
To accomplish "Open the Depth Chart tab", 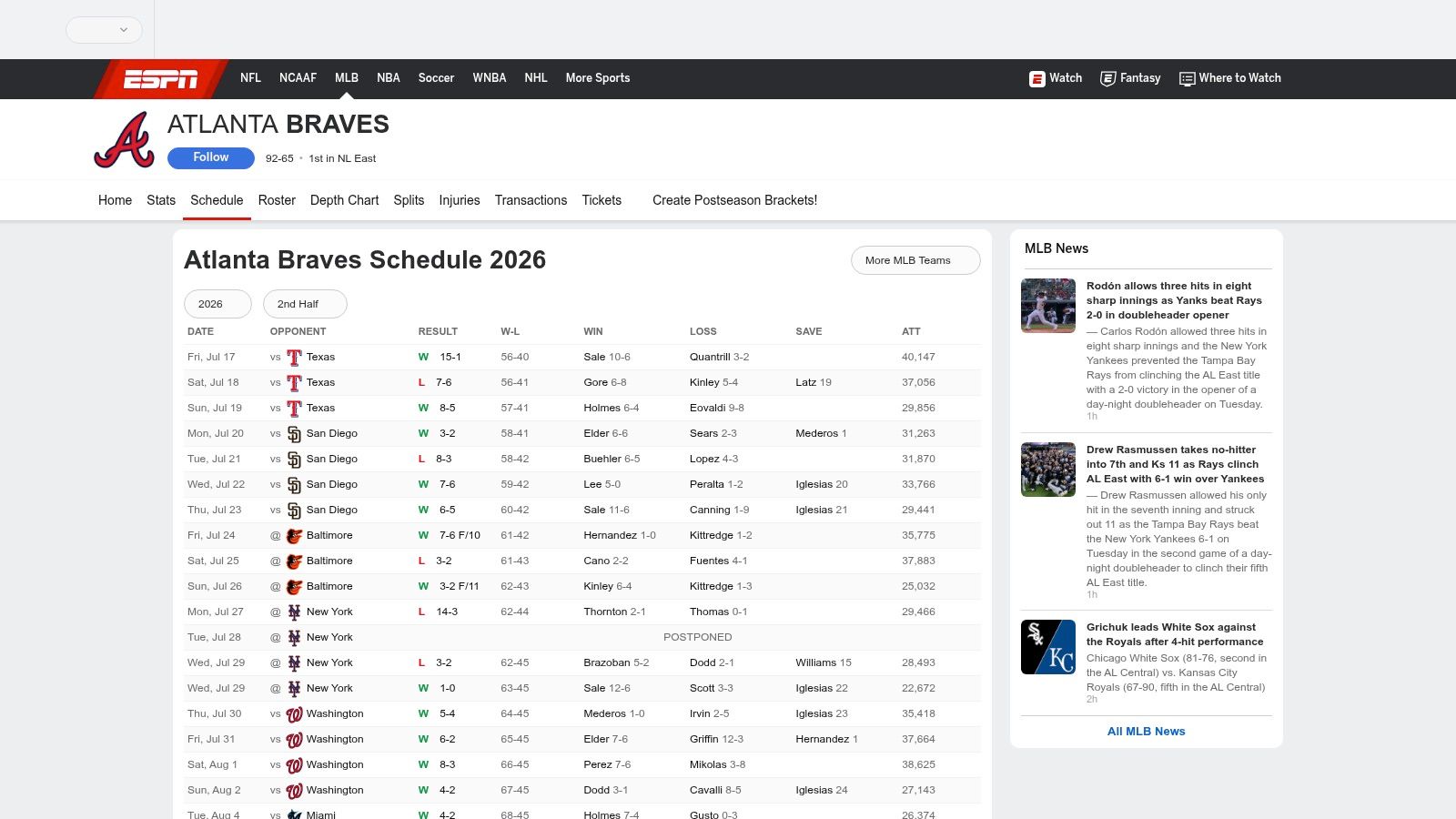I will [x=344, y=200].
